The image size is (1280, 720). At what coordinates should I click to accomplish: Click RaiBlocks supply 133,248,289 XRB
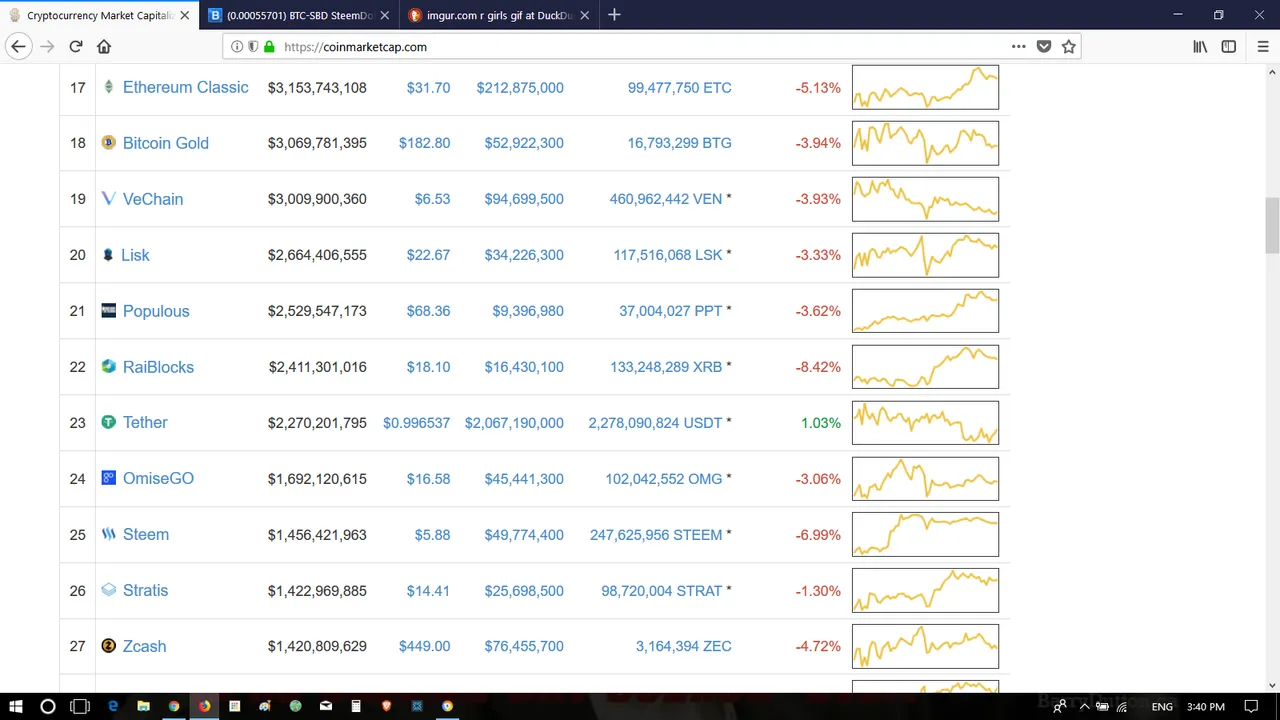(x=666, y=367)
